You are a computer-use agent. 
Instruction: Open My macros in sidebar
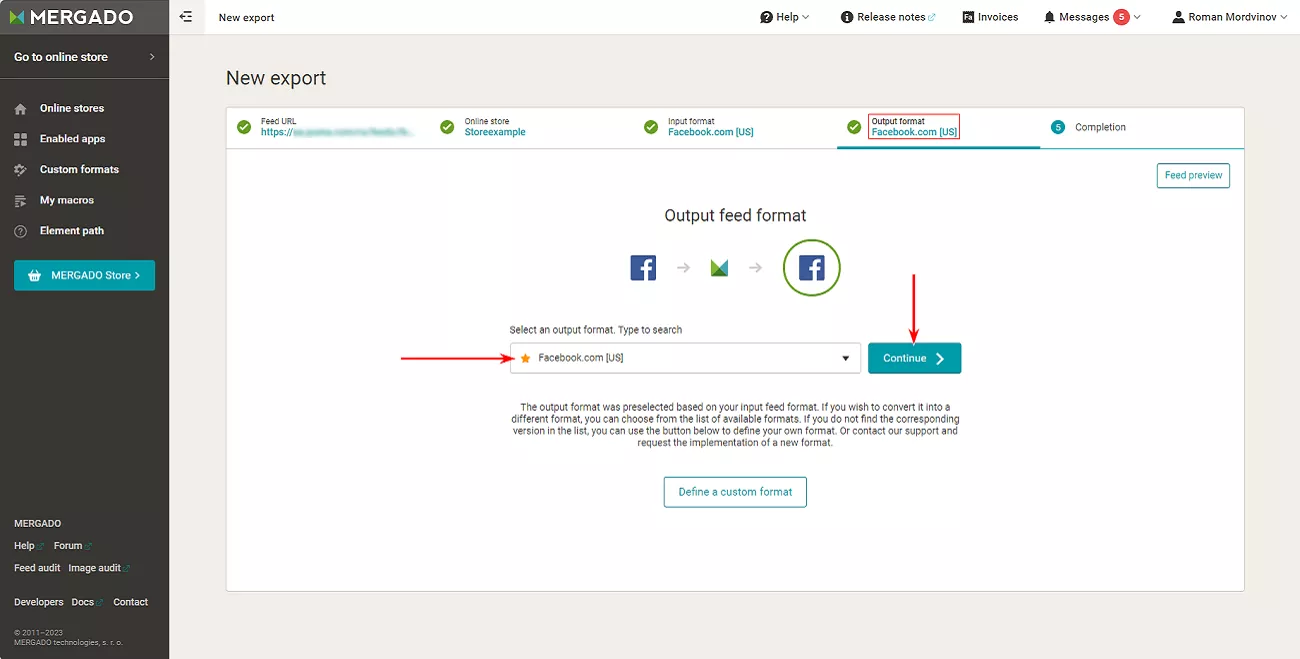coord(67,200)
